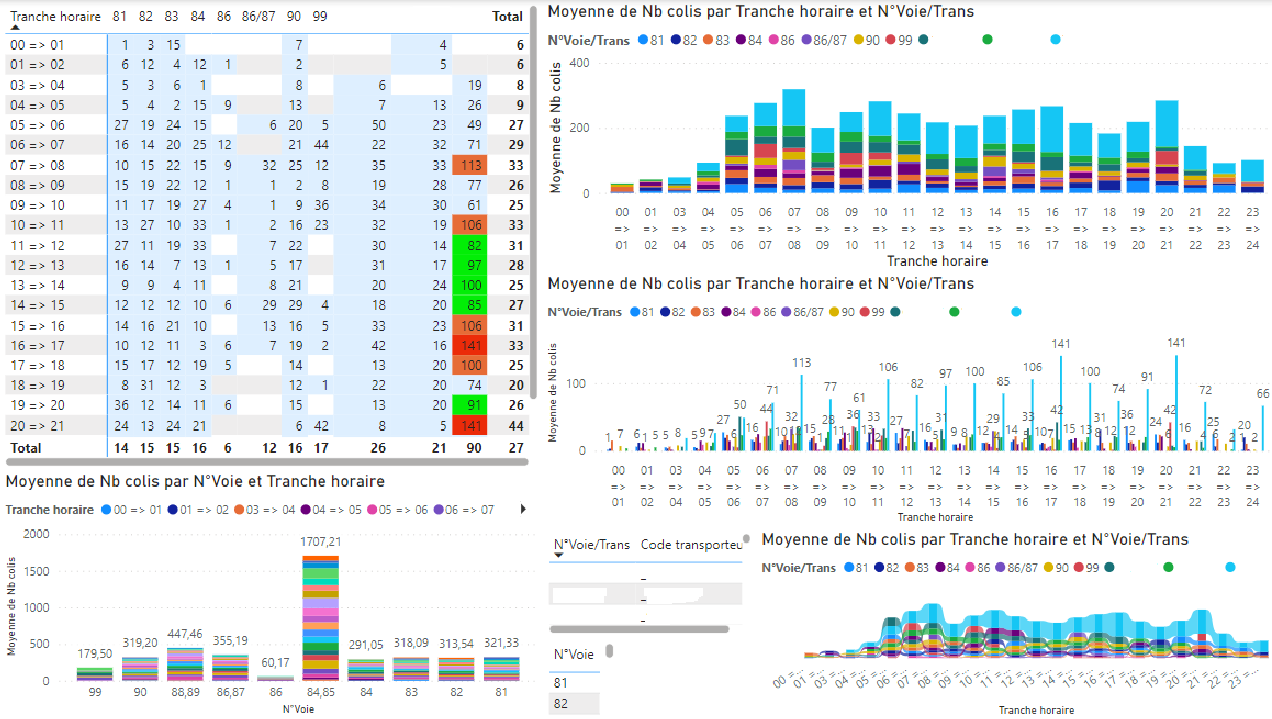
Task: Click data label 1707,21 in N°Voie chart
Action: click(321, 542)
